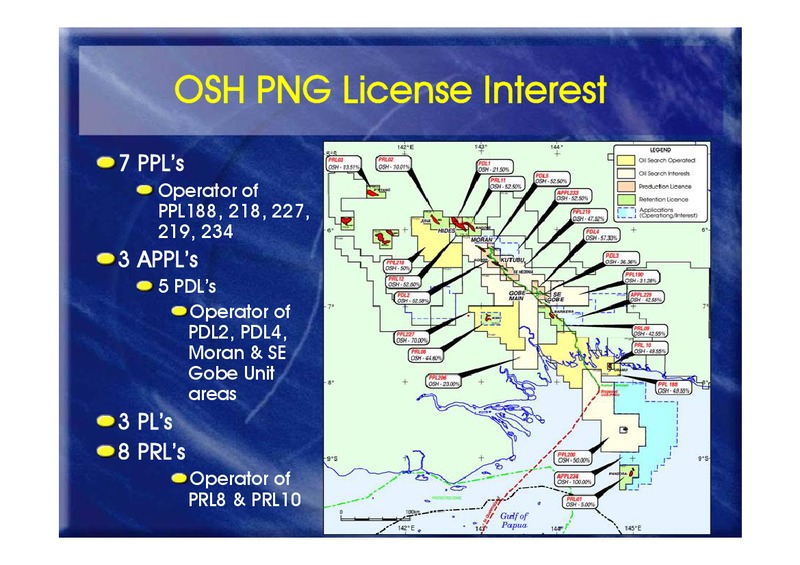Click the PRL01 OSH 5.00% callout

click(x=580, y=501)
